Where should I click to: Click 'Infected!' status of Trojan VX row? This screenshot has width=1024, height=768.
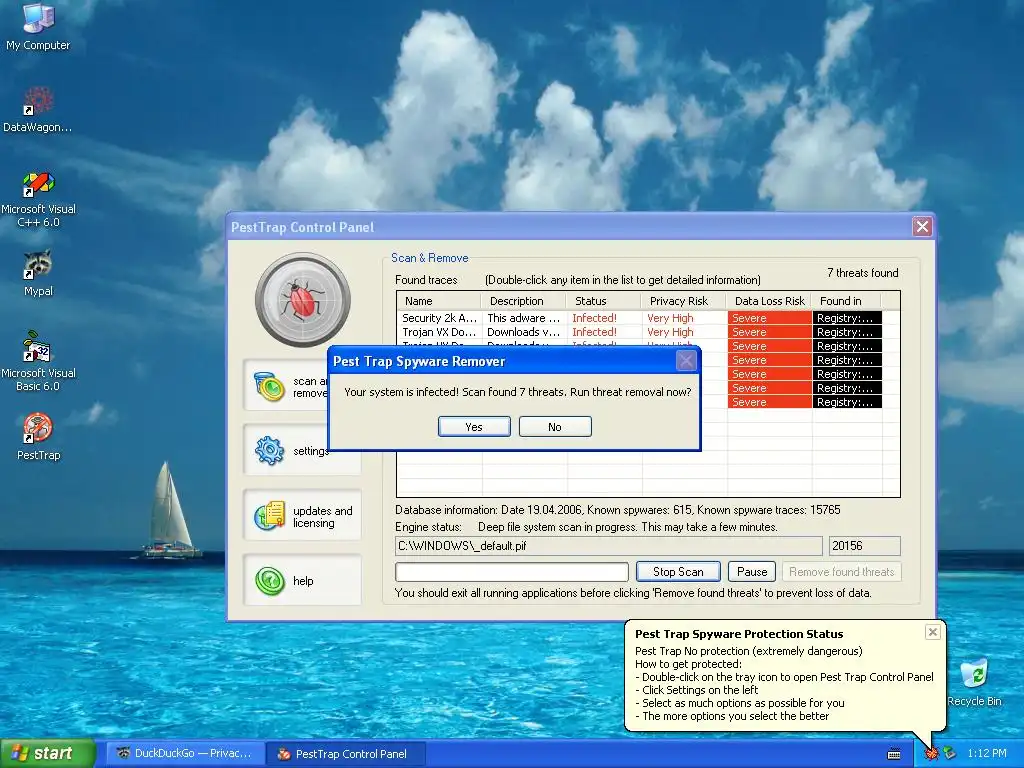(x=594, y=332)
